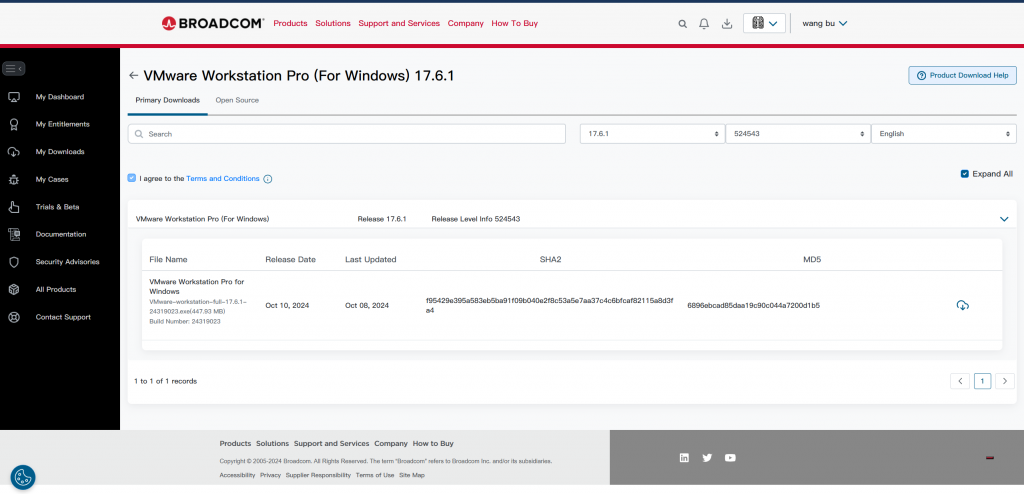Open My Dashboard in sidebar

click(59, 97)
